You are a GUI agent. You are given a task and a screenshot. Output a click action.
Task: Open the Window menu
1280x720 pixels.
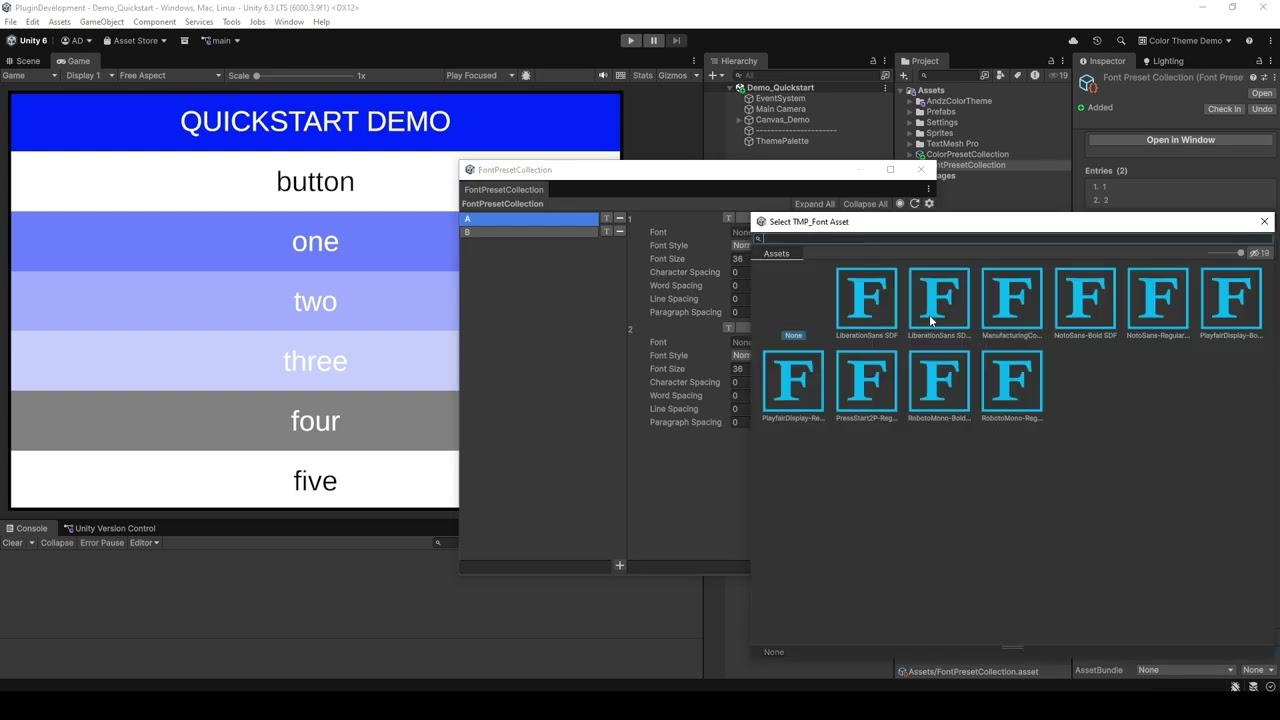pyautogui.click(x=289, y=22)
